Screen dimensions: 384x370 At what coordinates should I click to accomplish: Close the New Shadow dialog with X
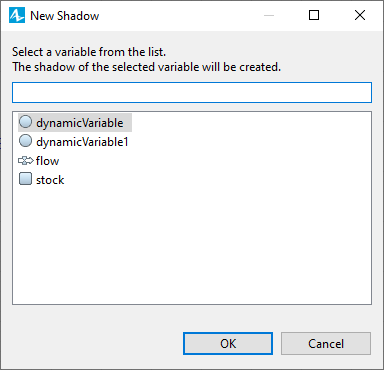[x=360, y=15]
